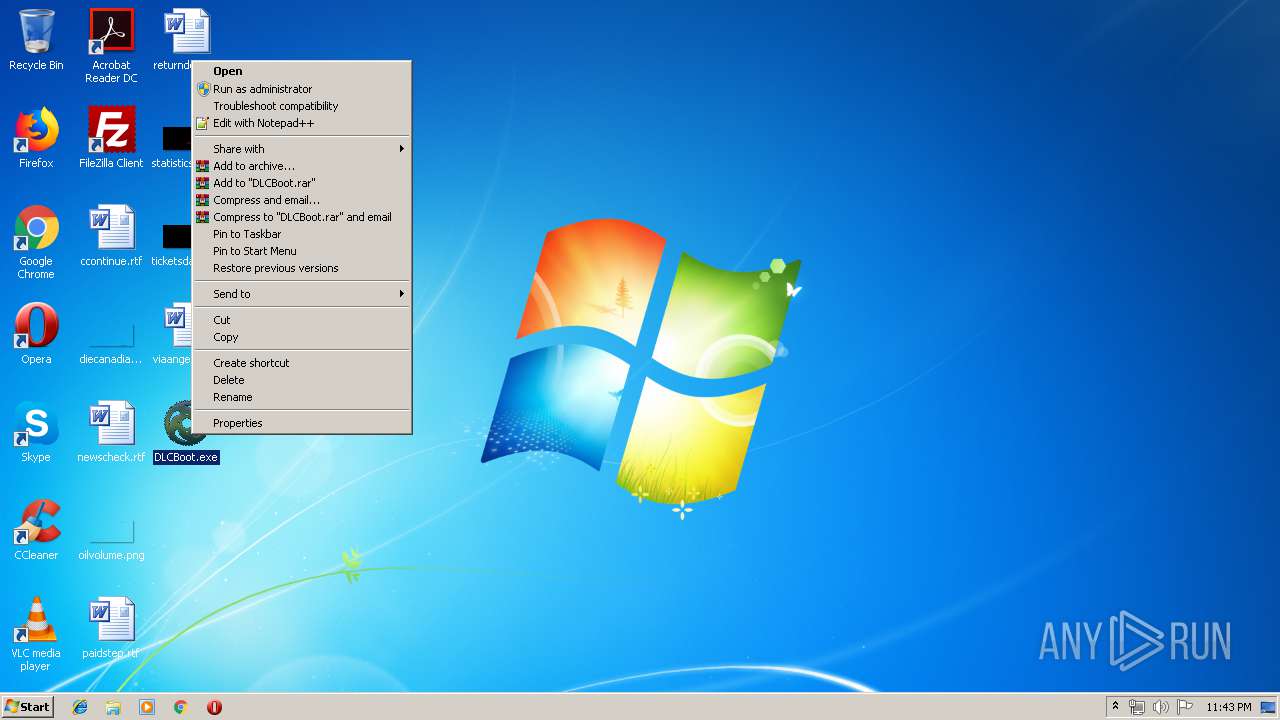Open Internet Explorer from the taskbar
Screen dimensions: 1280x720
click(80, 707)
